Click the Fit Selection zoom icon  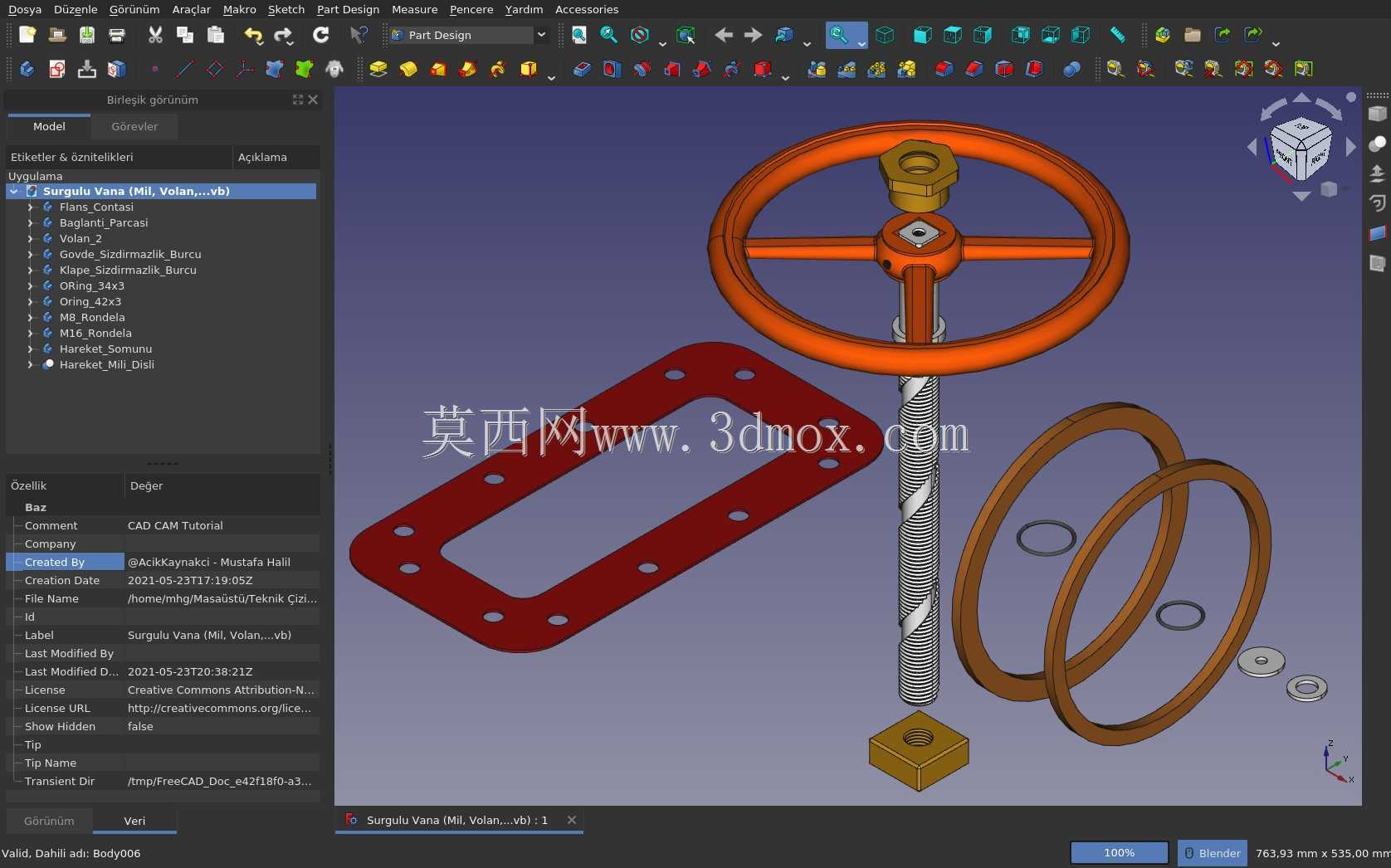609,35
